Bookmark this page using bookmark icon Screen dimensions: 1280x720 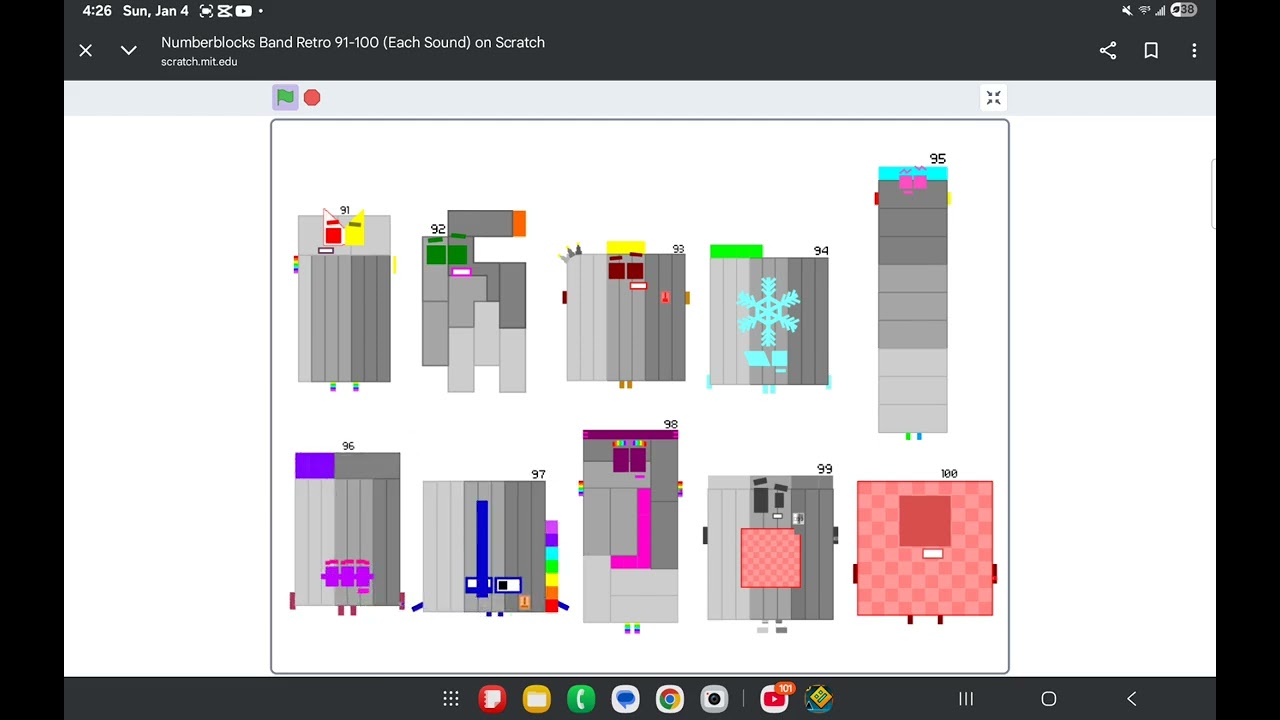click(x=1151, y=50)
